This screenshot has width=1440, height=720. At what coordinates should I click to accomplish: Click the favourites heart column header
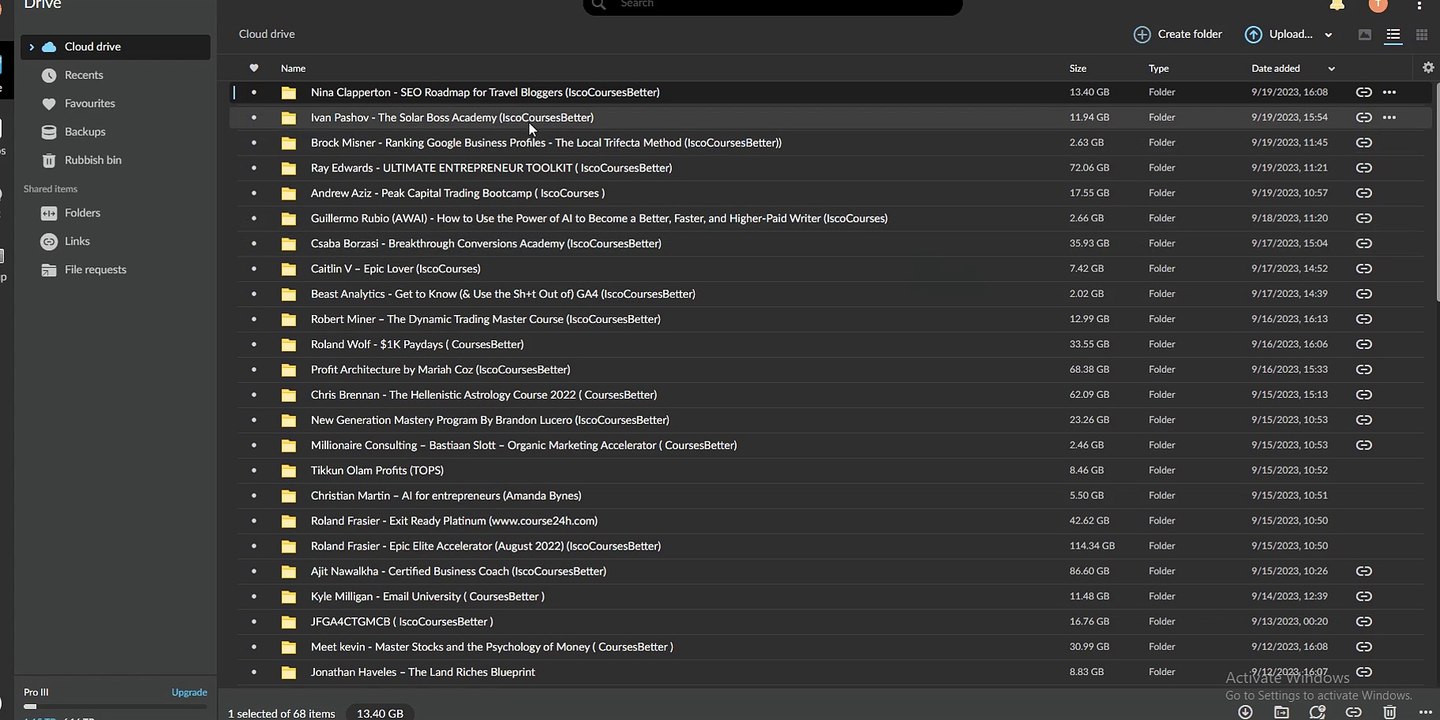(x=254, y=68)
